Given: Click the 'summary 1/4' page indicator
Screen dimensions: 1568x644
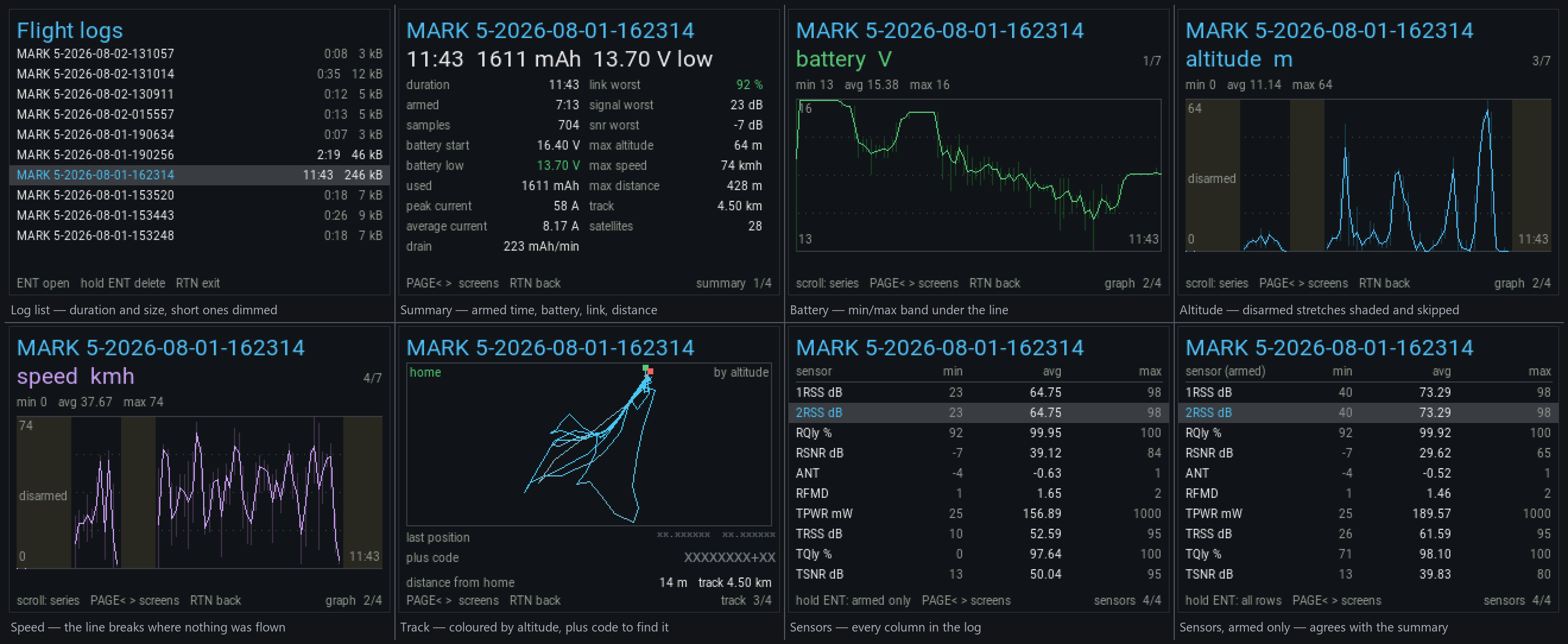Looking at the screenshot, I should (x=734, y=283).
